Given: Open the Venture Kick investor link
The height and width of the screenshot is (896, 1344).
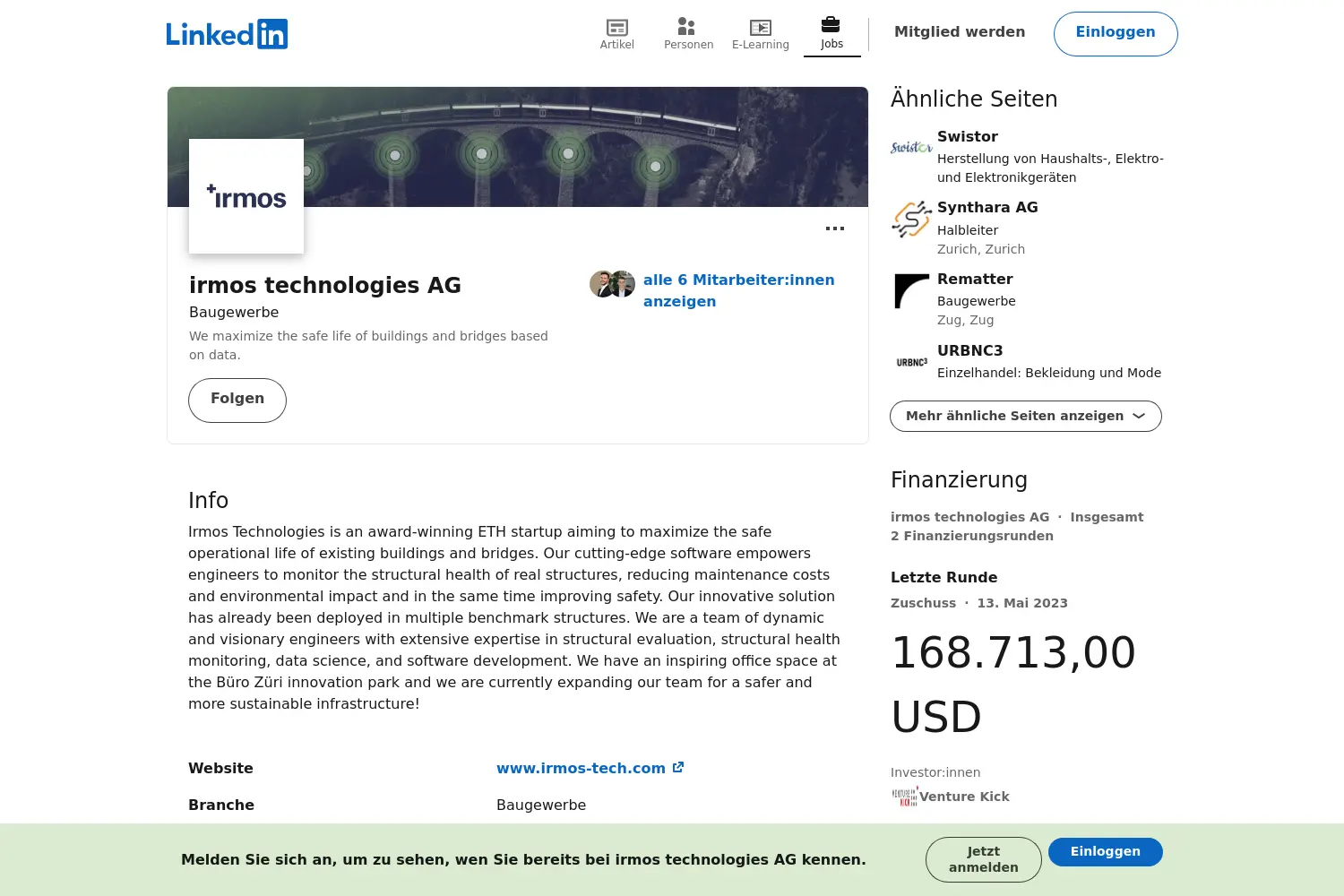Looking at the screenshot, I should (x=964, y=797).
